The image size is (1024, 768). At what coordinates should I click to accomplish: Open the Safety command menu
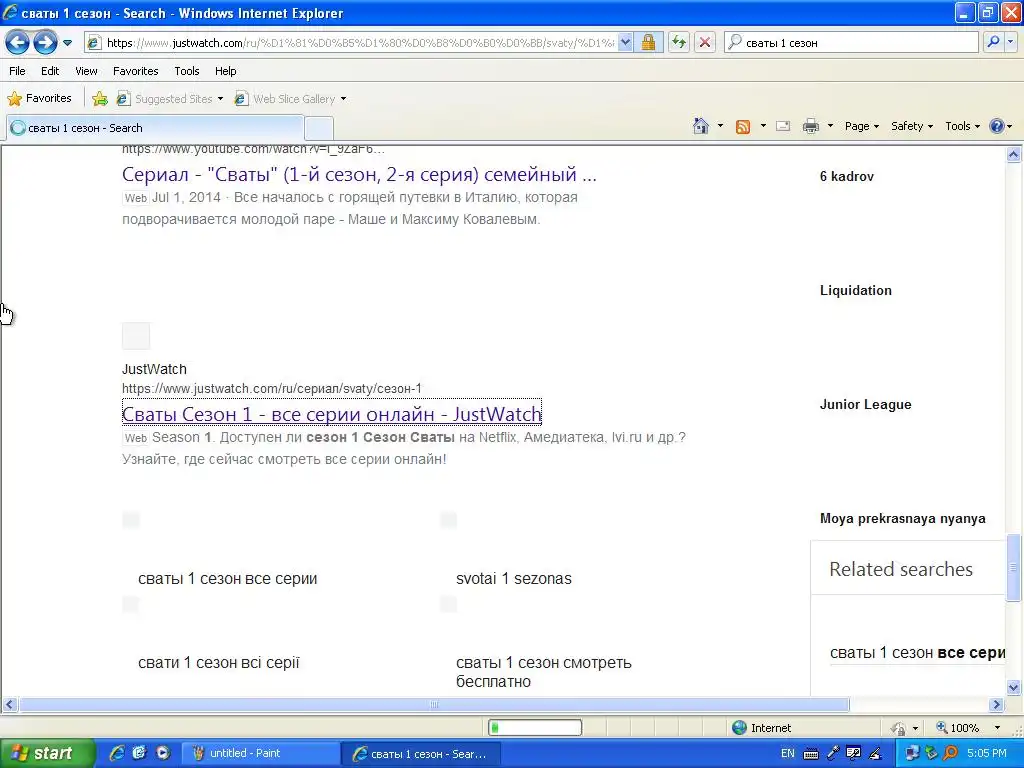point(912,126)
